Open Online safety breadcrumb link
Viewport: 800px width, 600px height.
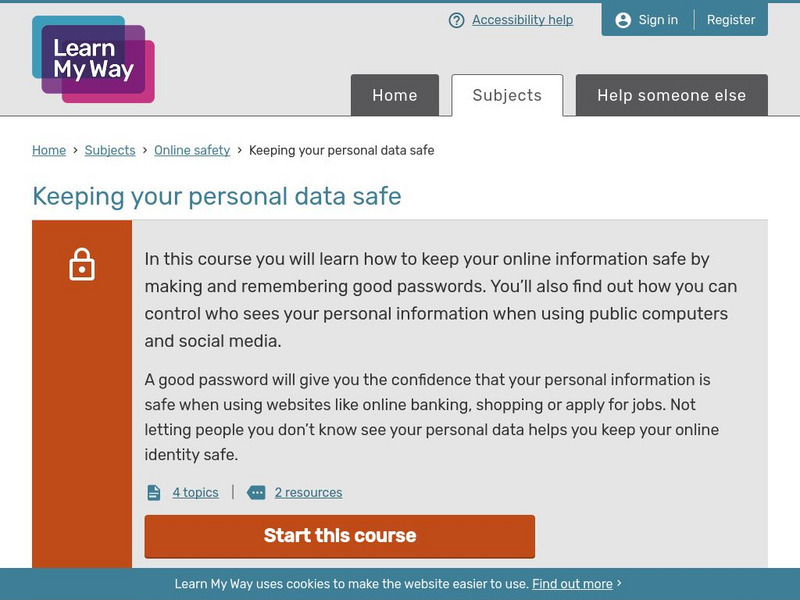tap(192, 150)
